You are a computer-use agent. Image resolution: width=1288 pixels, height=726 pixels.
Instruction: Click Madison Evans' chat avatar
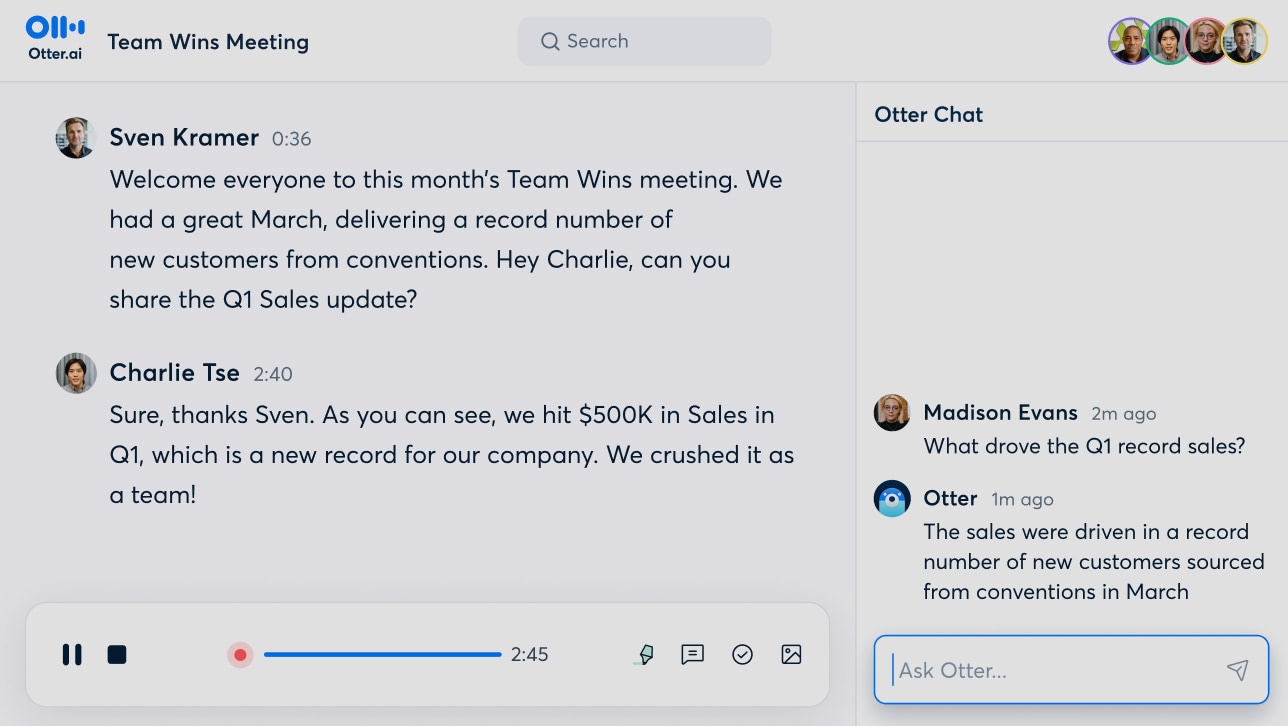coord(892,412)
